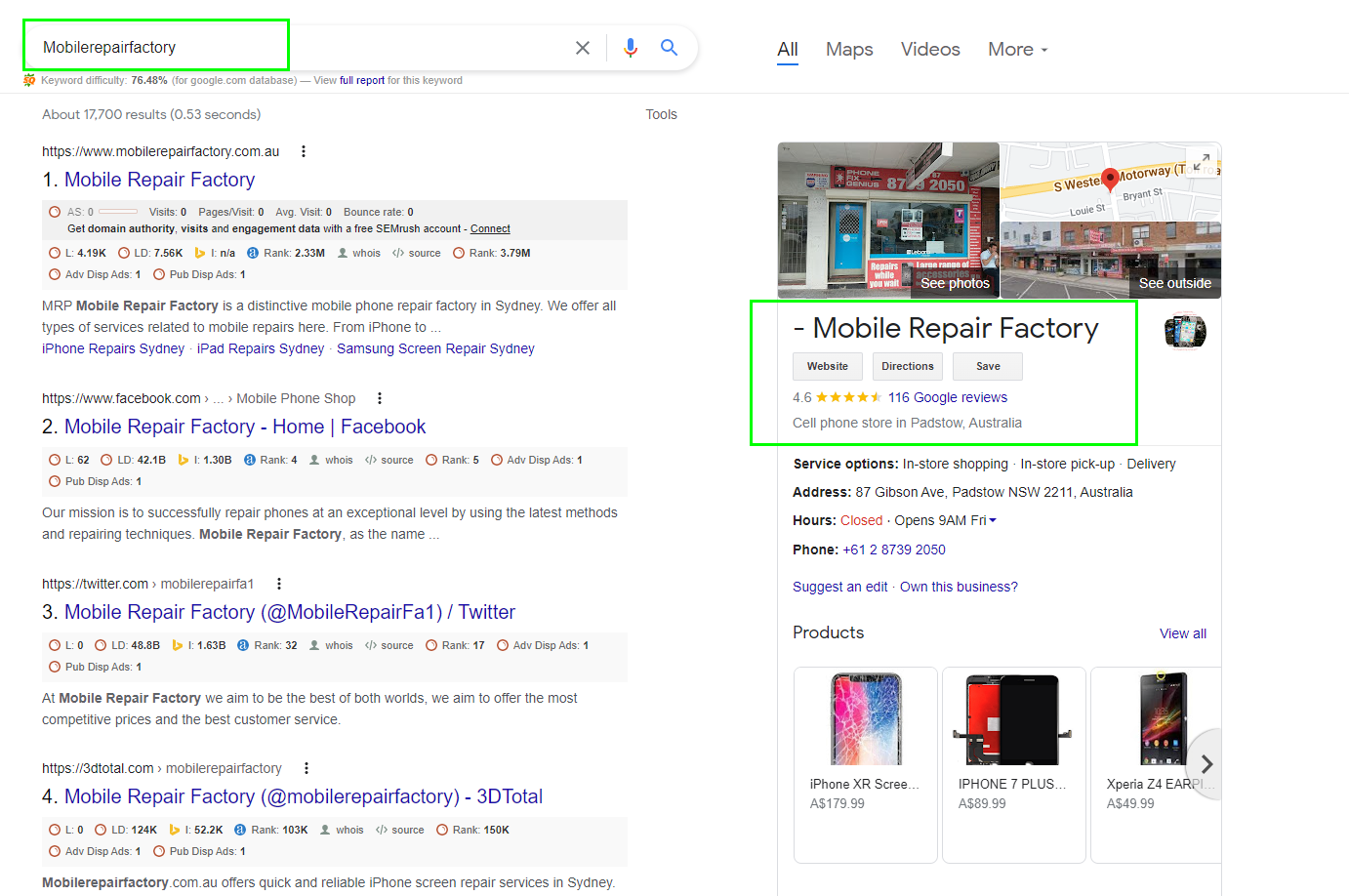Viewport: 1349px width, 896px height.
Task: Open Mobile Repair Factory - Home | Facebook result
Action: coord(245,427)
